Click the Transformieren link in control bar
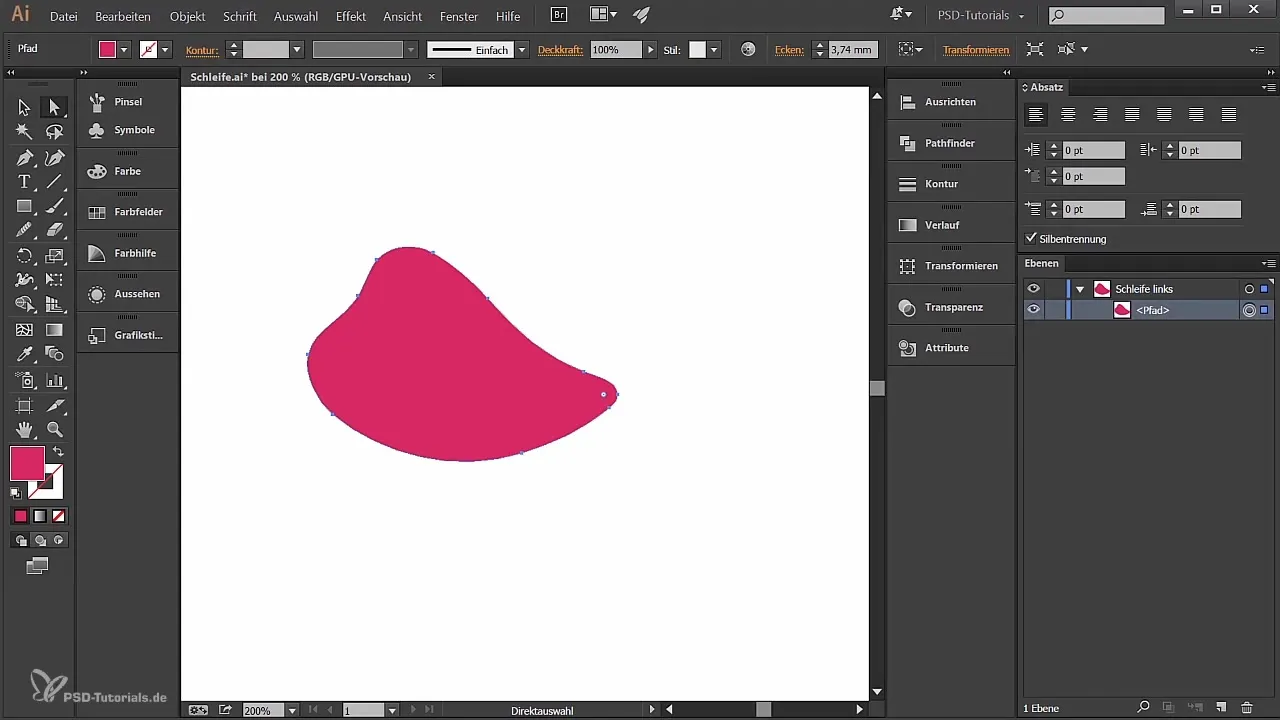This screenshot has width=1280, height=720. tap(976, 49)
